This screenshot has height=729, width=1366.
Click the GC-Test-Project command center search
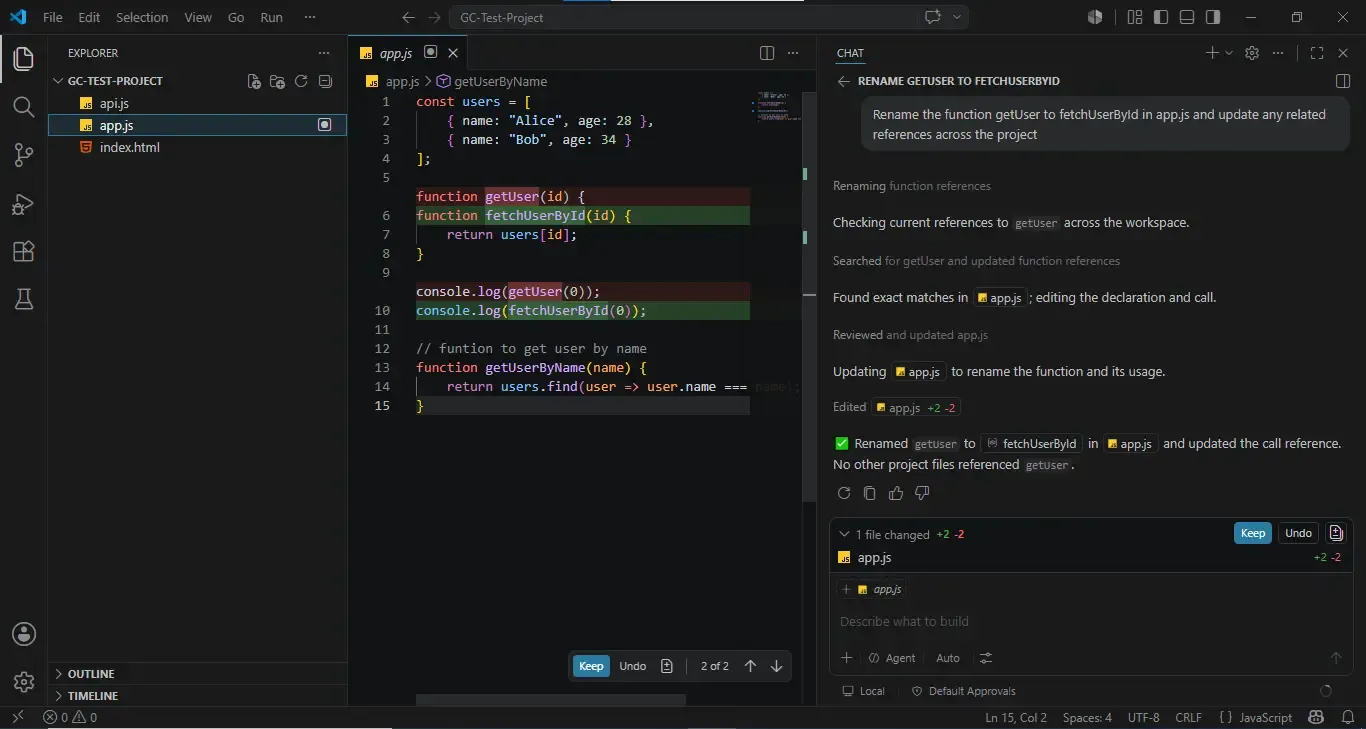pos(684,17)
